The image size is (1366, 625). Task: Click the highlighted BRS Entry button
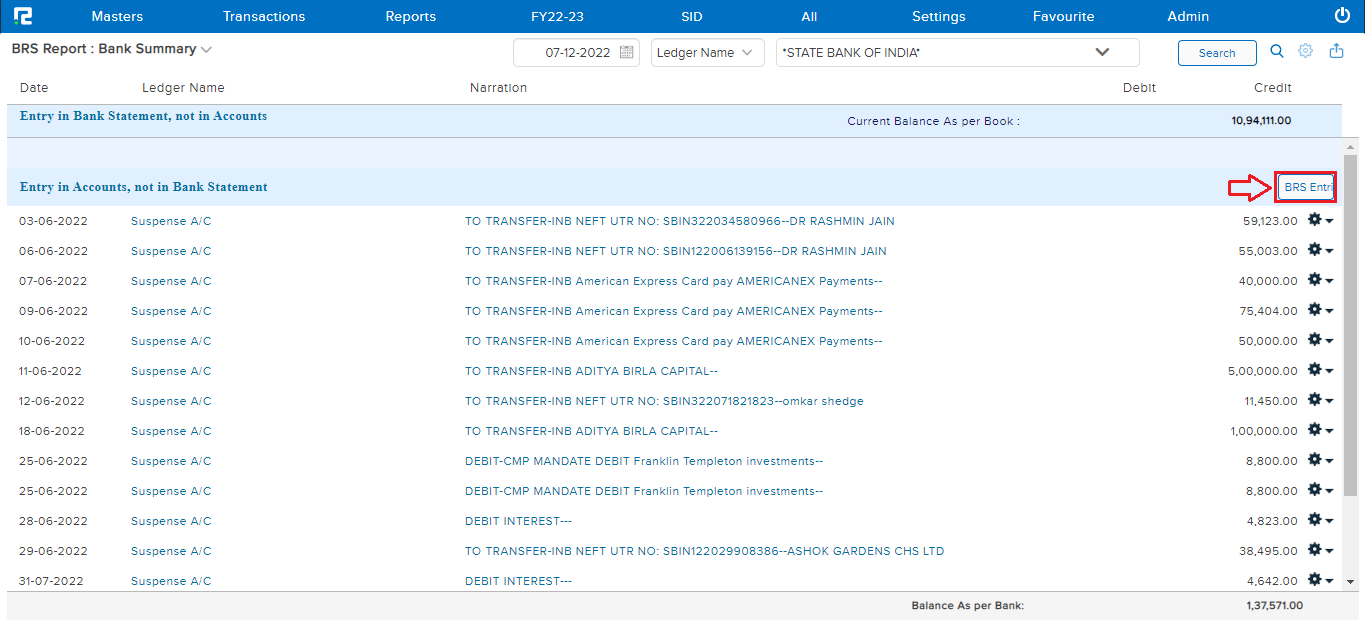(1305, 187)
